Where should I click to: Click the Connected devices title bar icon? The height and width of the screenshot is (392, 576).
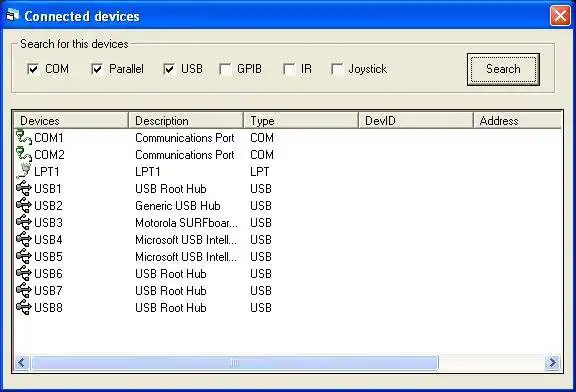coord(12,16)
